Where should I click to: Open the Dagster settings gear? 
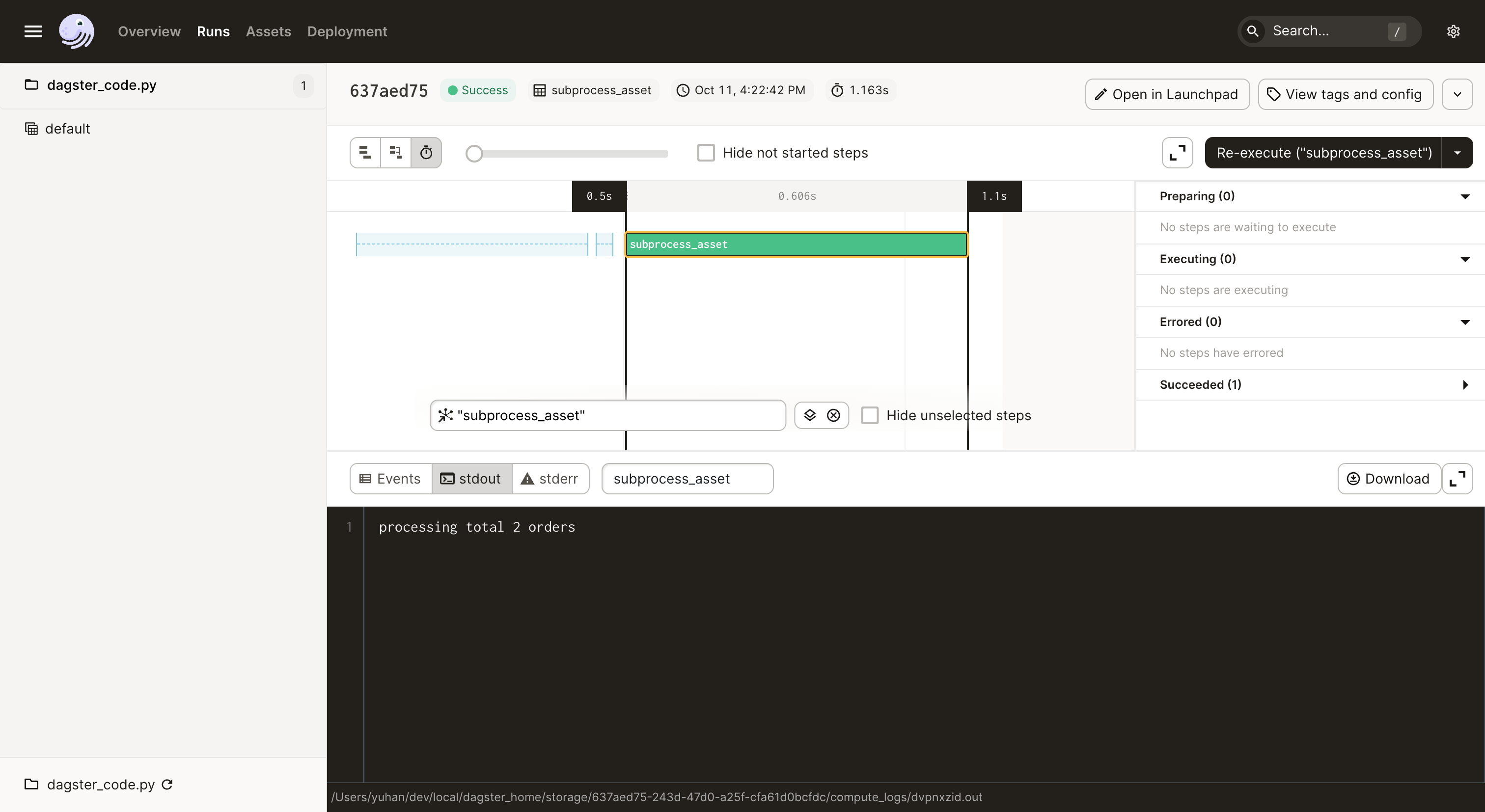click(x=1453, y=31)
